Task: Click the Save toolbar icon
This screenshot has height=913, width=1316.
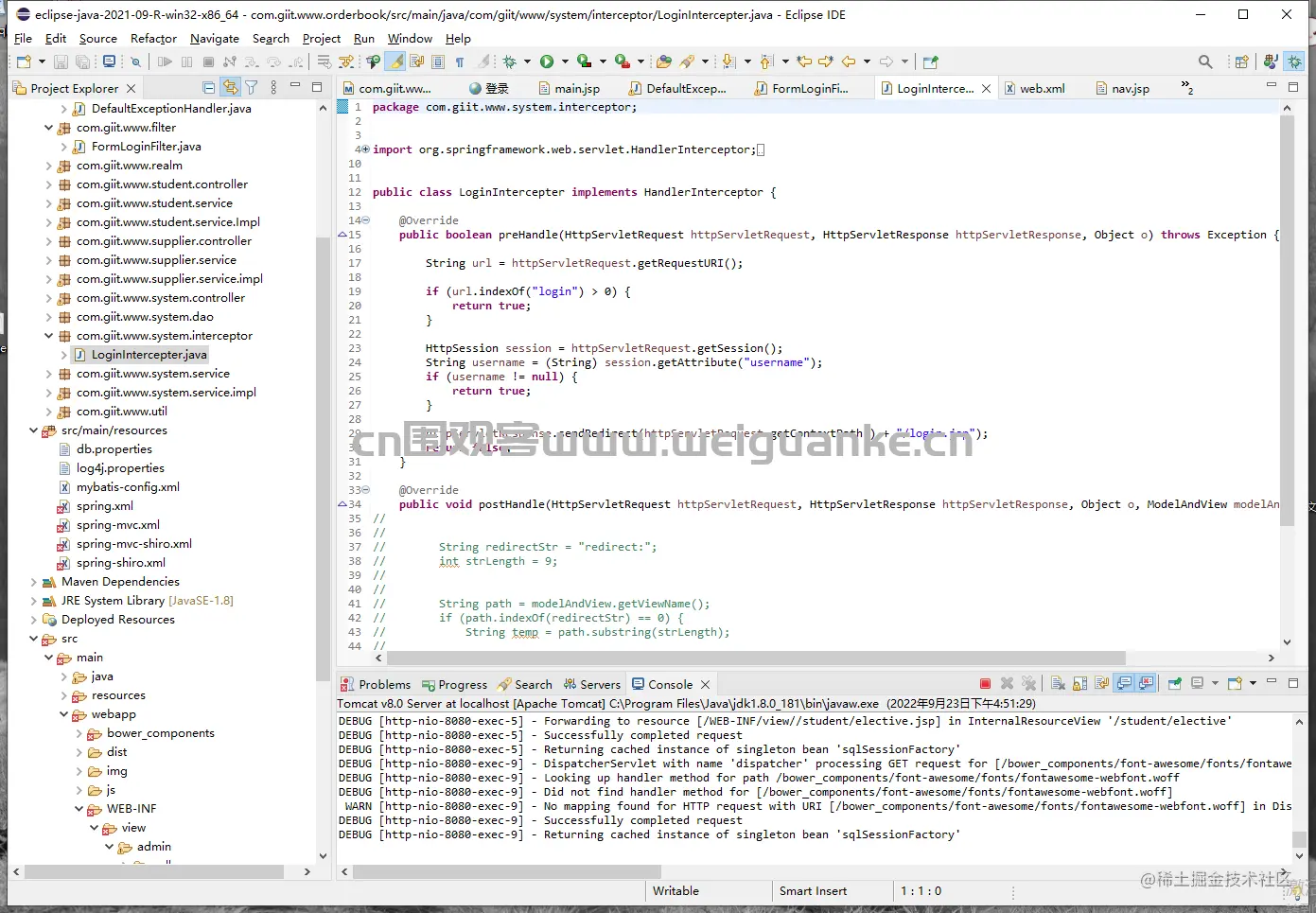Action: pos(61,61)
